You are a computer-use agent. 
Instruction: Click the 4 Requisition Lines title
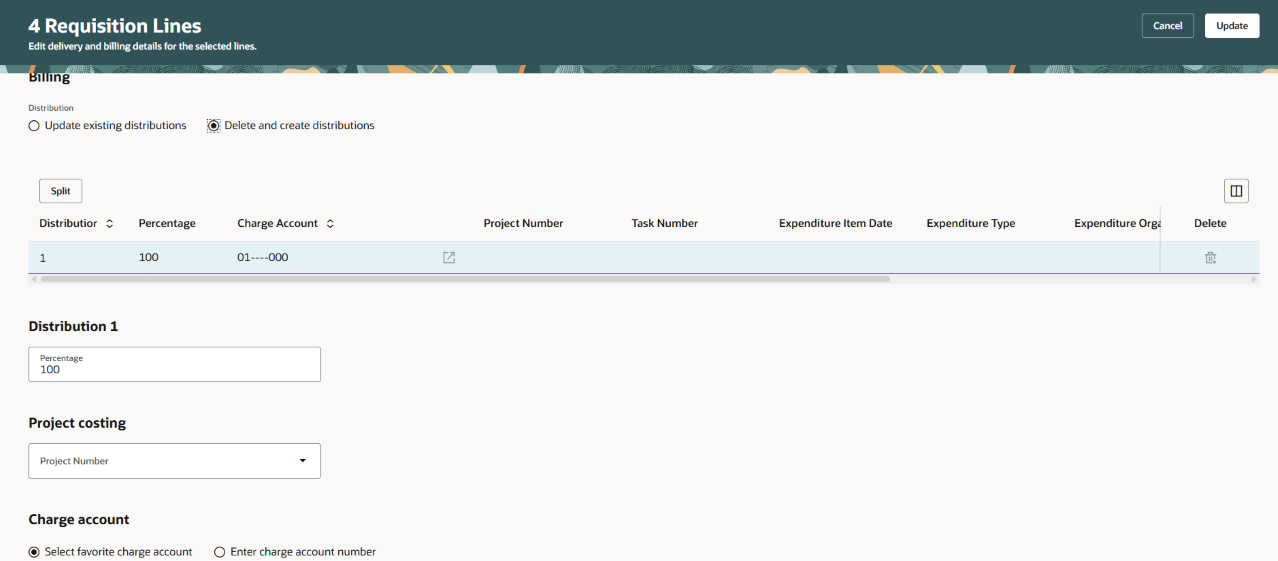pos(115,26)
